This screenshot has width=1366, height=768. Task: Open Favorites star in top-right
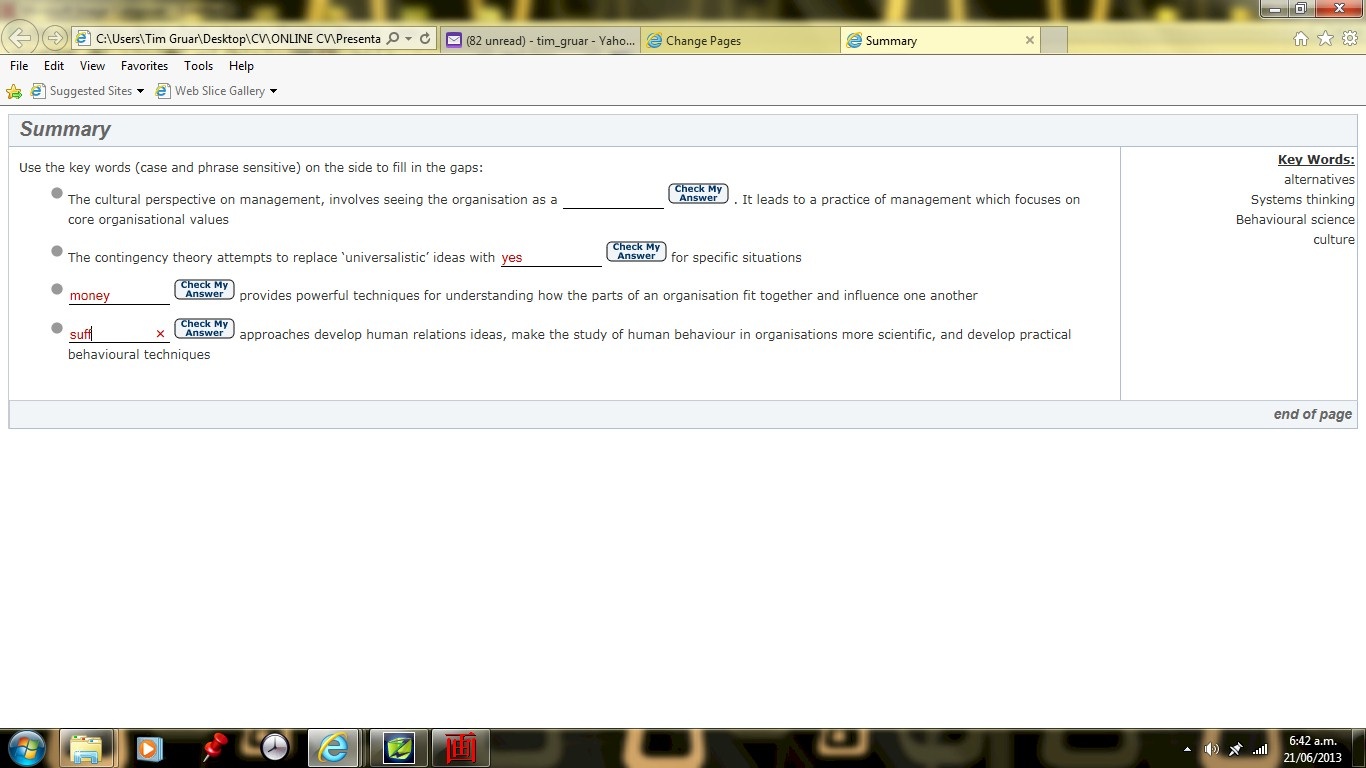click(x=1325, y=39)
